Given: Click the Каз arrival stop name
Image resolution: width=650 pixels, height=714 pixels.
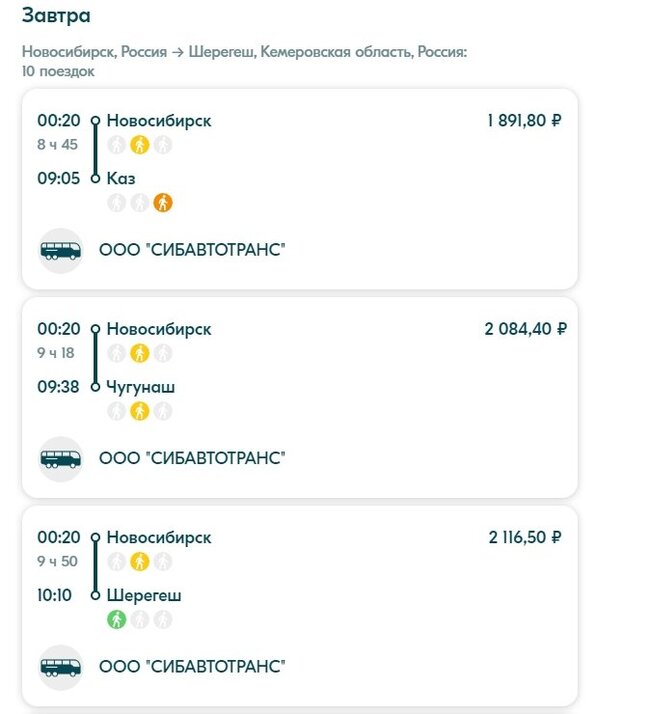Looking at the screenshot, I should 121,178.
